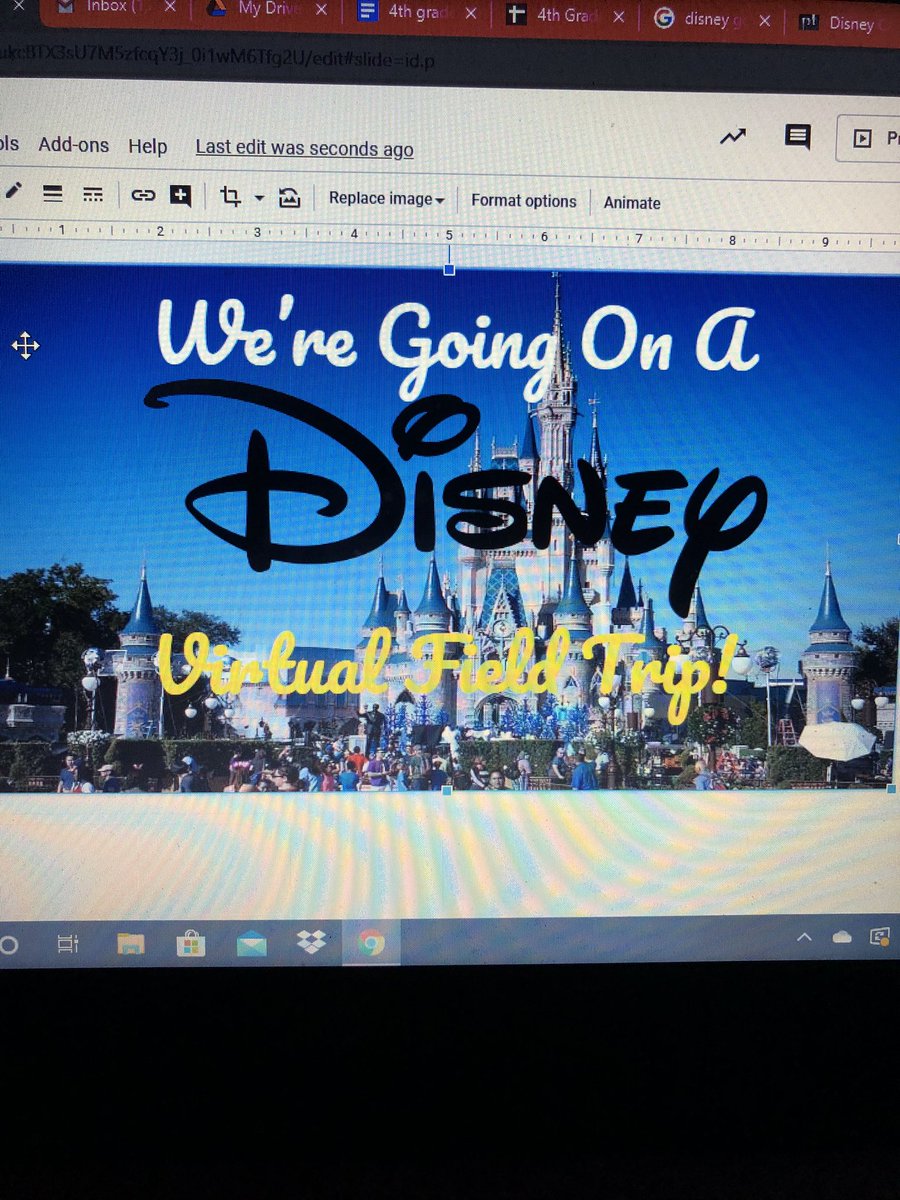Open File Explorer from the taskbar
Screen dimensions: 900x1200
pos(131,943)
